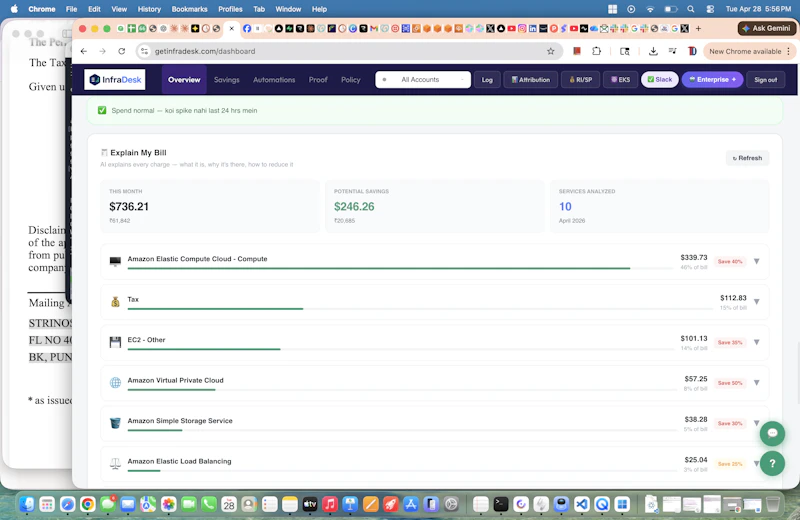The height and width of the screenshot is (520, 800).
Task: Refresh the Explain My Bill section
Action: (x=747, y=158)
